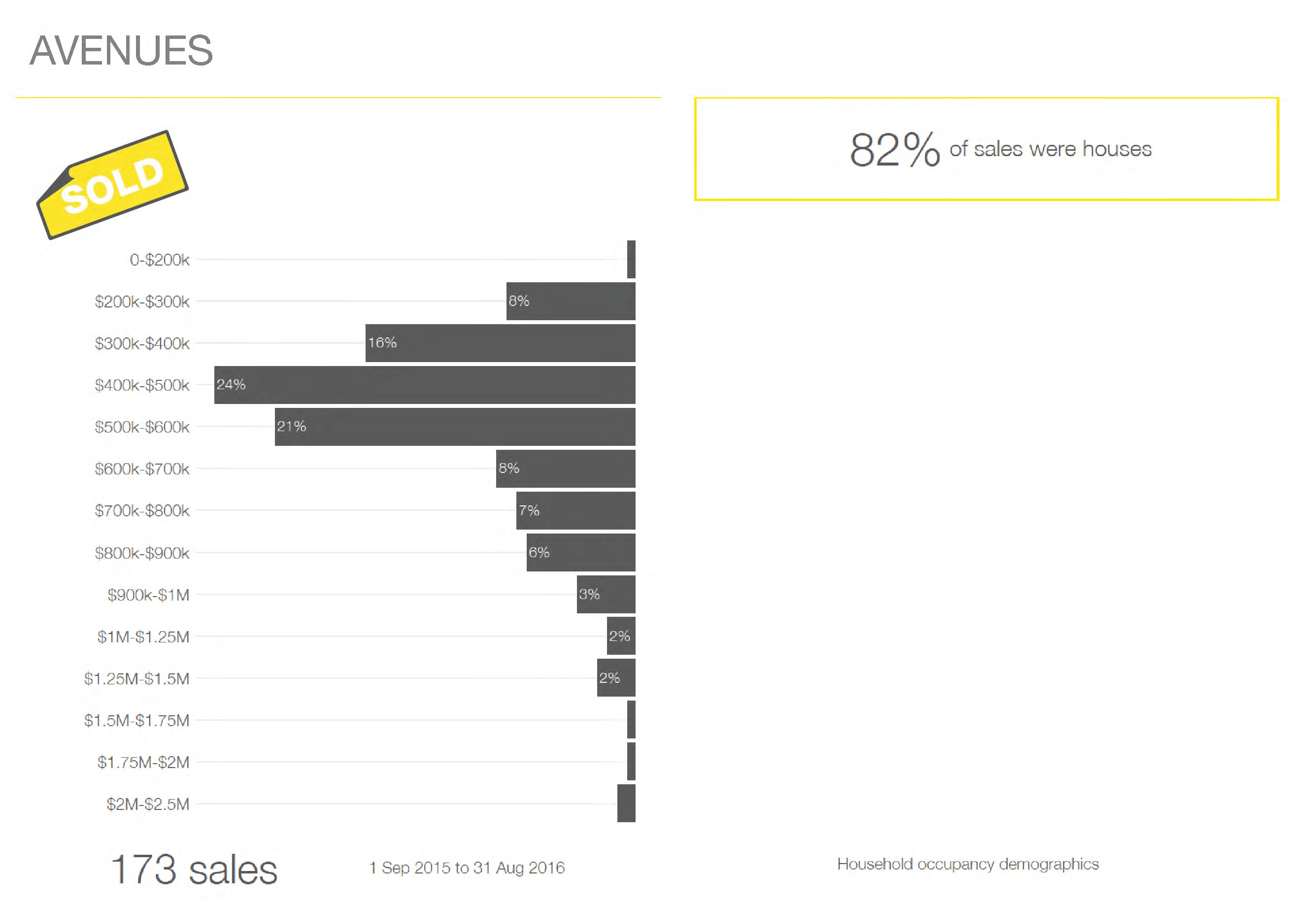The image size is (1316, 904).
Task: Click the 8% bar for $200k-$300k
Action: coord(571,301)
